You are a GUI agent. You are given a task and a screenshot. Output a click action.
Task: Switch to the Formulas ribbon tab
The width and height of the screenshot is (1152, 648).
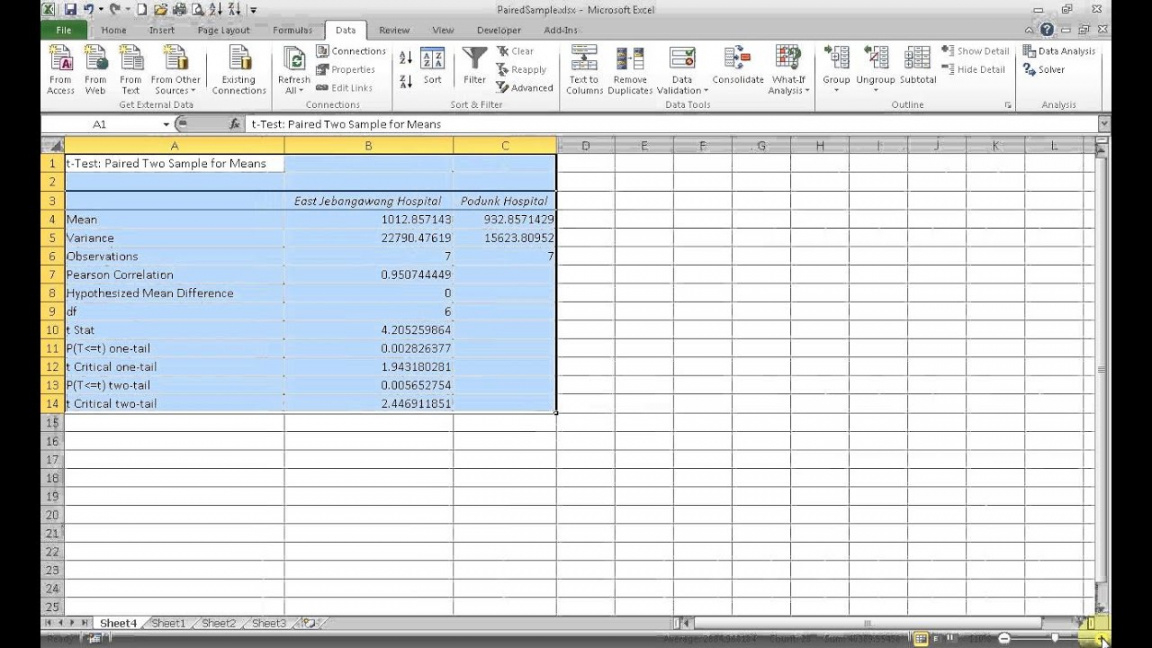[292, 30]
